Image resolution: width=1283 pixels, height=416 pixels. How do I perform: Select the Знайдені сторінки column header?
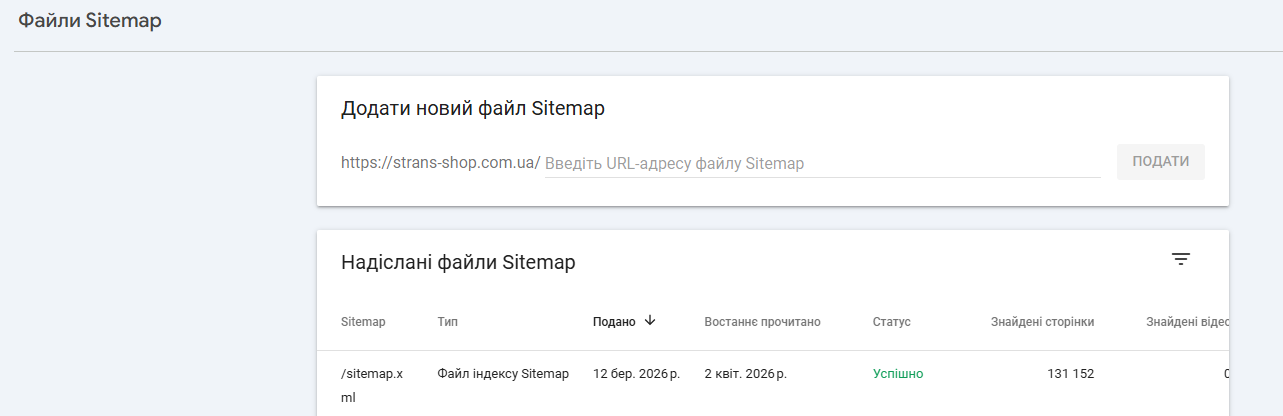[x=1042, y=322]
